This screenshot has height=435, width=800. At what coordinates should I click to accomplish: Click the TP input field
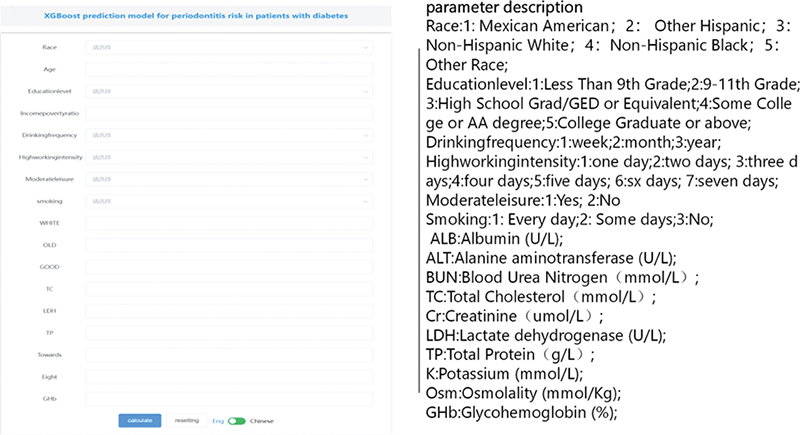(229, 332)
